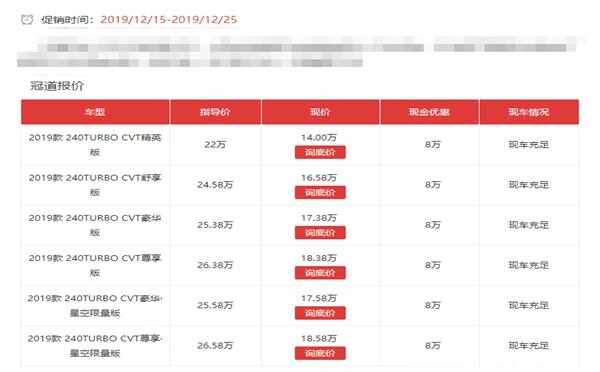Click 询底价 button under 16.58万
This screenshot has height=372, width=600.
coord(320,193)
